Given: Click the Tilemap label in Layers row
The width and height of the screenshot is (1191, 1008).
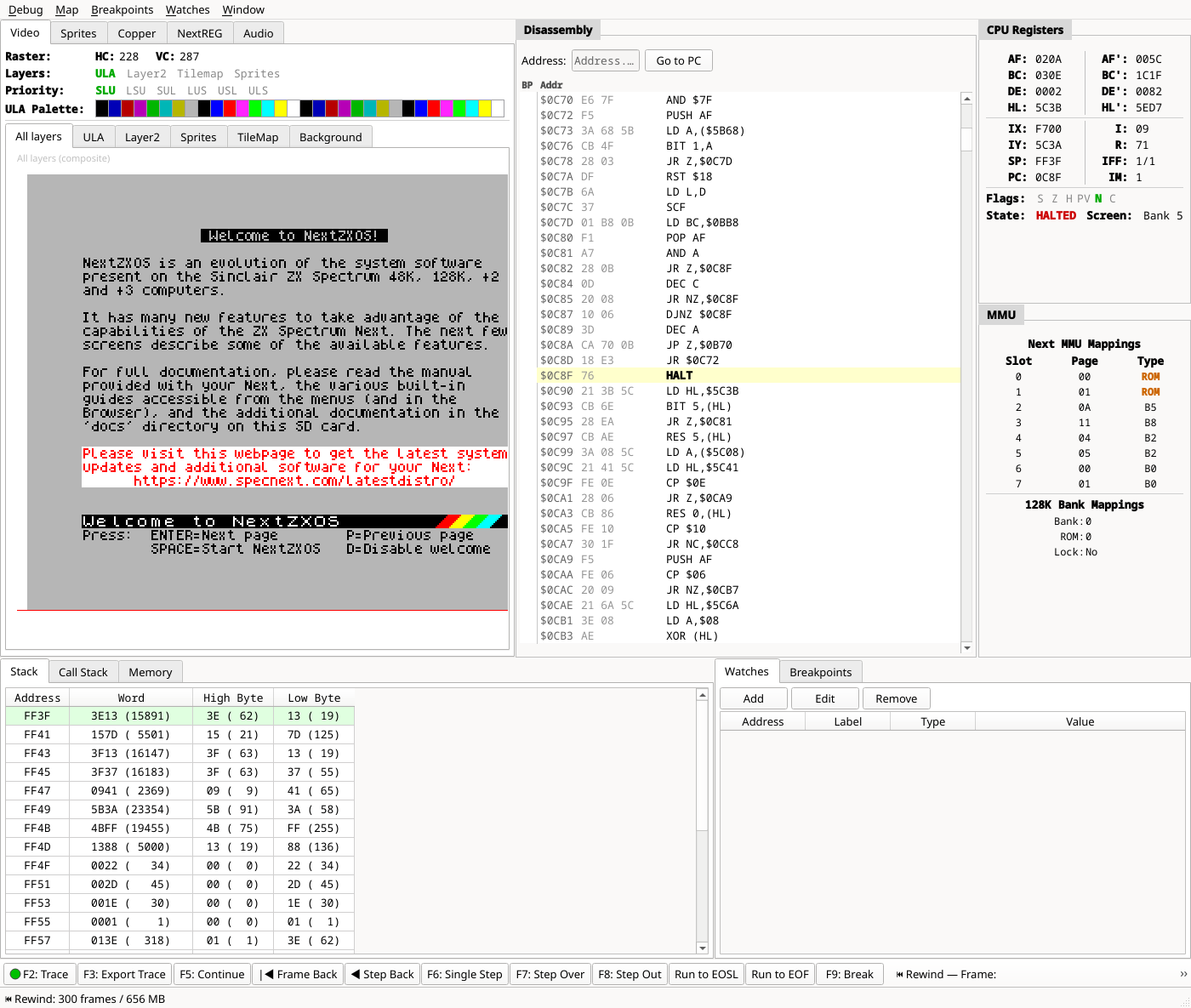Looking at the screenshot, I should [x=200, y=74].
